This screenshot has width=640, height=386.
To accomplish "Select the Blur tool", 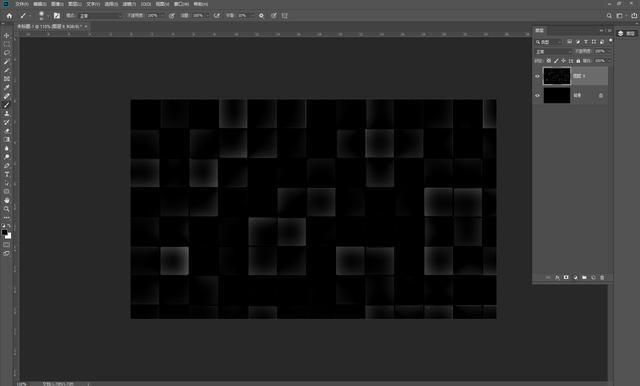I will [7, 148].
